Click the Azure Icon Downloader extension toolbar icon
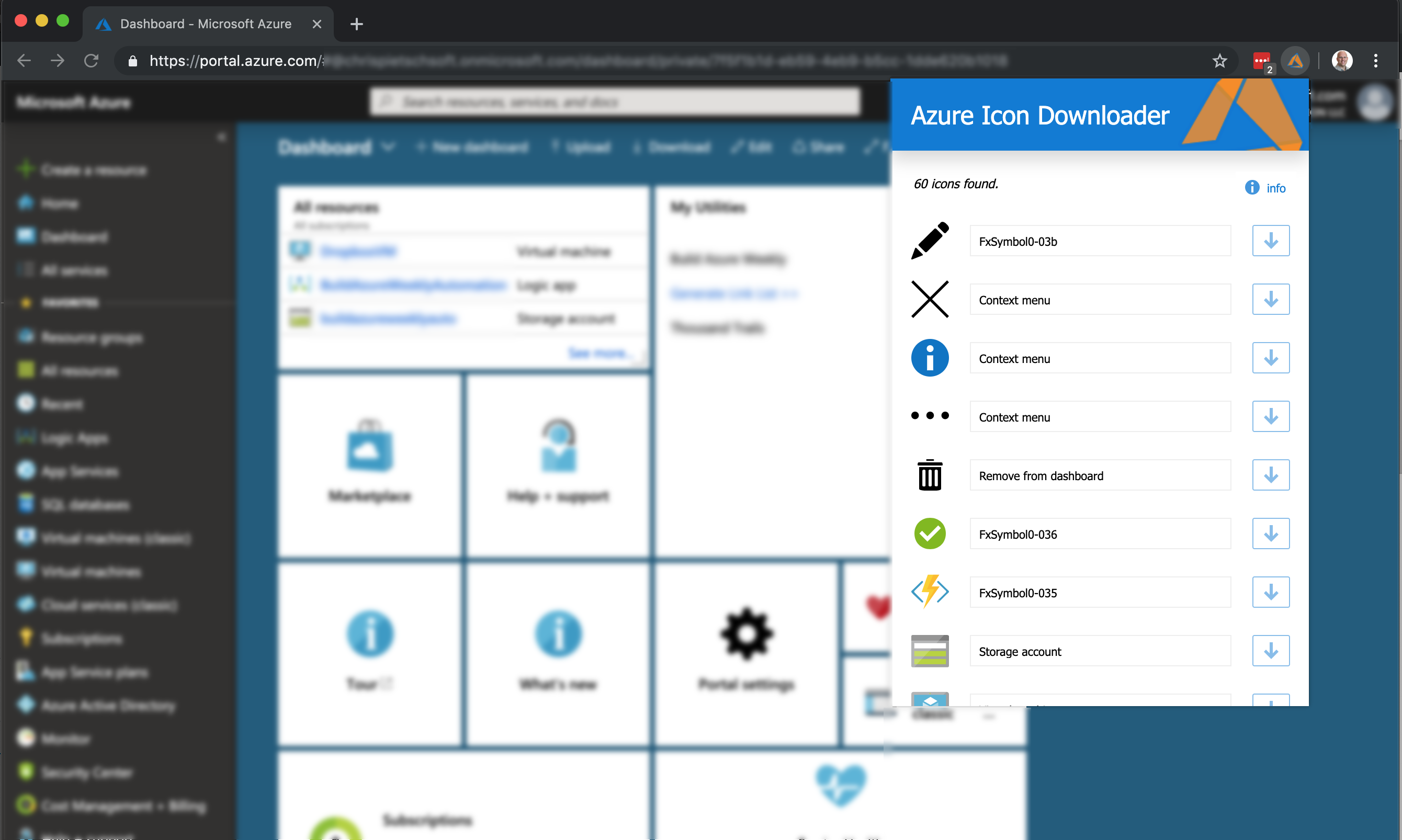The width and height of the screenshot is (1402, 840). click(x=1296, y=61)
